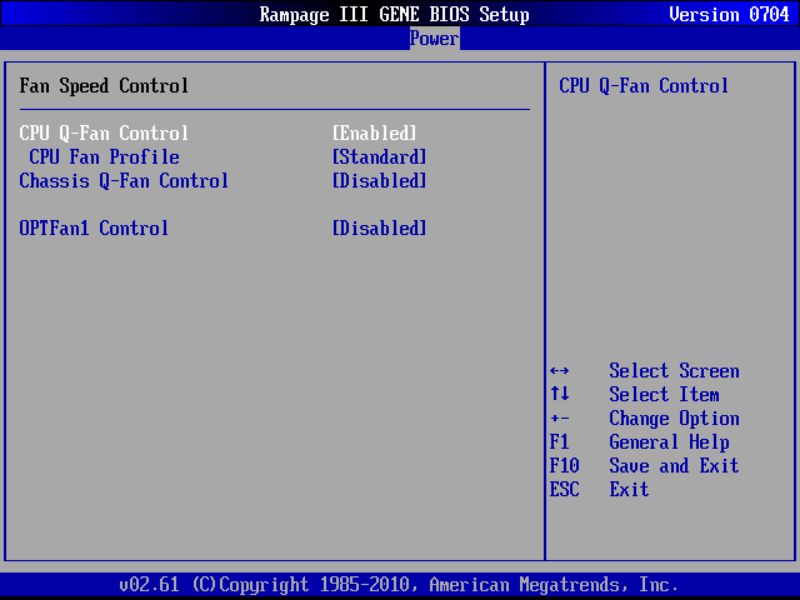Screen dimensions: 800x600
Task: Select the OPTFan1 Control setting
Action: [x=94, y=228]
